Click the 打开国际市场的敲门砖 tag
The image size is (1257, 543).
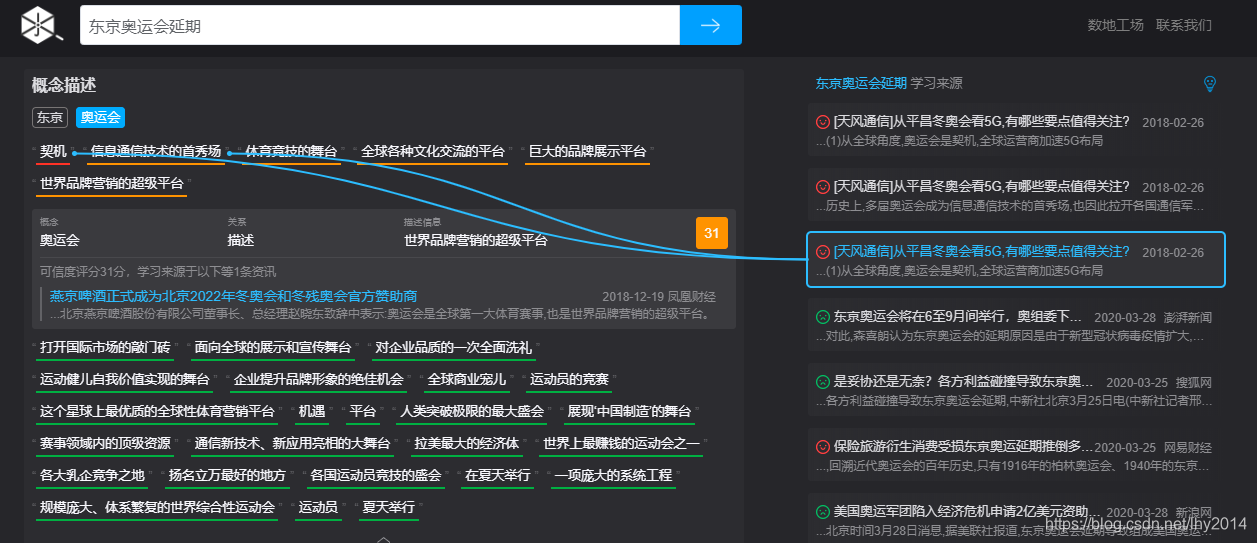click(105, 348)
